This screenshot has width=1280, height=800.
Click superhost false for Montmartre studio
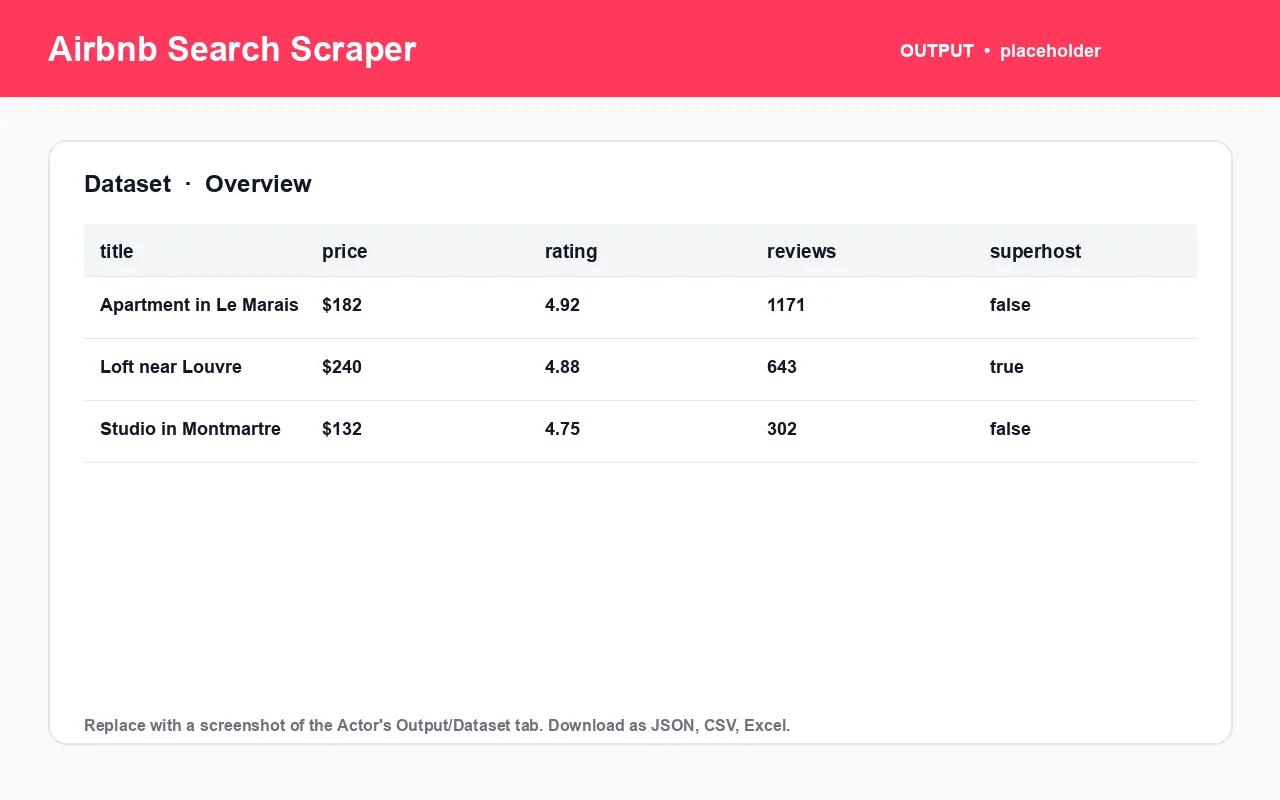(x=1010, y=429)
